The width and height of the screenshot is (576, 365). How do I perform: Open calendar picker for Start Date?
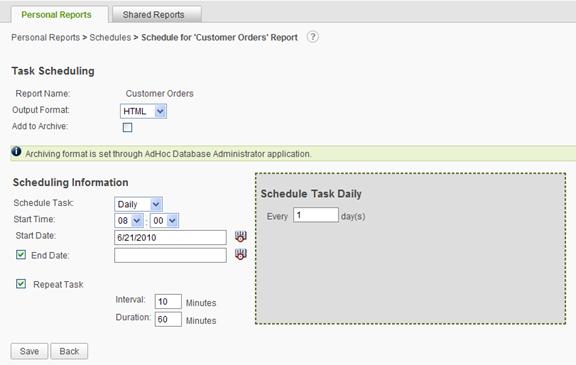pyautogui.click(x=241, y=237)
